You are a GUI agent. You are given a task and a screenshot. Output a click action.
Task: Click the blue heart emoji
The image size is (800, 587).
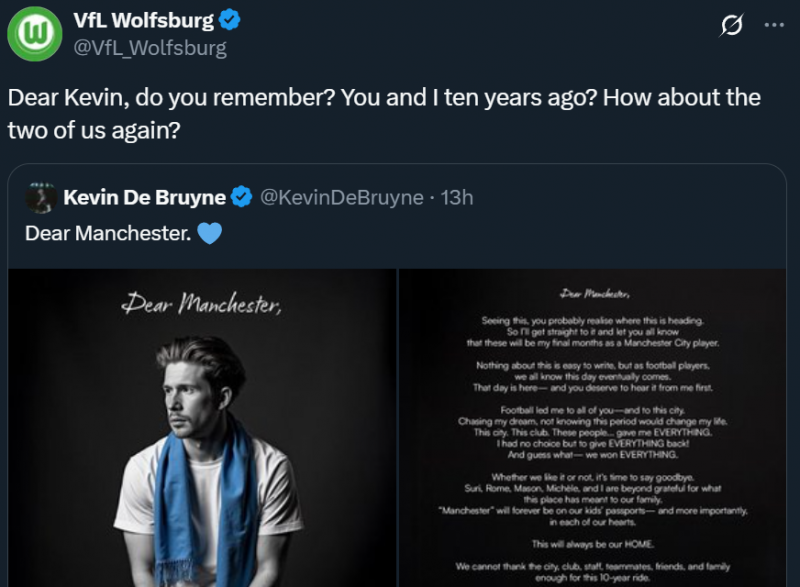pyautogui.click(x=208, y=233)
